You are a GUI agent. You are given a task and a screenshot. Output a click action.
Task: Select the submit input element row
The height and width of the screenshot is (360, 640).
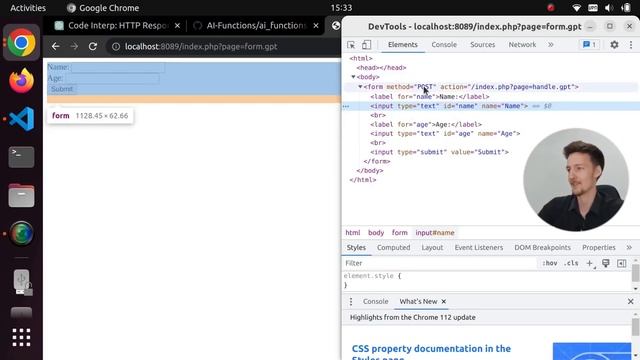pyautogui.click(x=440, y=152)
